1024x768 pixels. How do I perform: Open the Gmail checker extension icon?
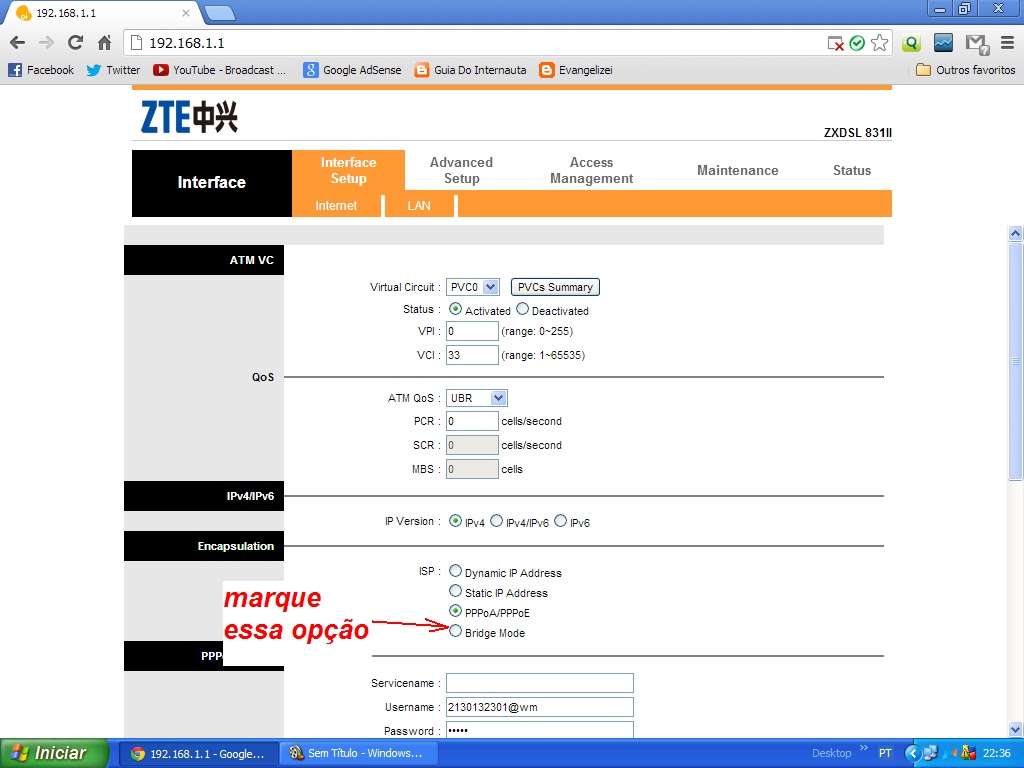tap(975, 43)
